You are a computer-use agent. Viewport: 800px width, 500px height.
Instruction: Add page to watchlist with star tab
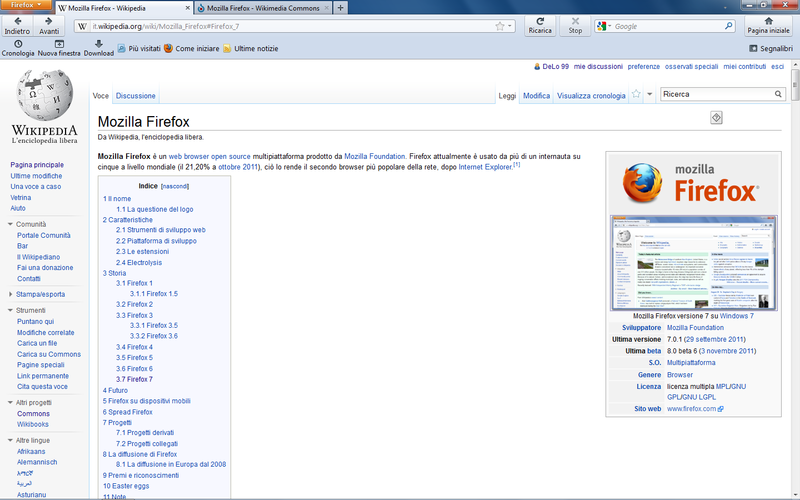click(636, 94)
